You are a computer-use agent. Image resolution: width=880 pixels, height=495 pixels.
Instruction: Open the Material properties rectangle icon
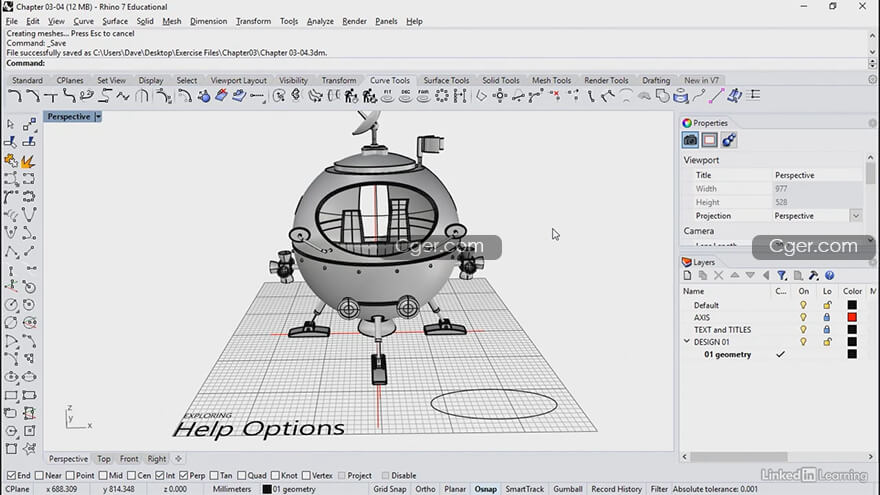709,140
